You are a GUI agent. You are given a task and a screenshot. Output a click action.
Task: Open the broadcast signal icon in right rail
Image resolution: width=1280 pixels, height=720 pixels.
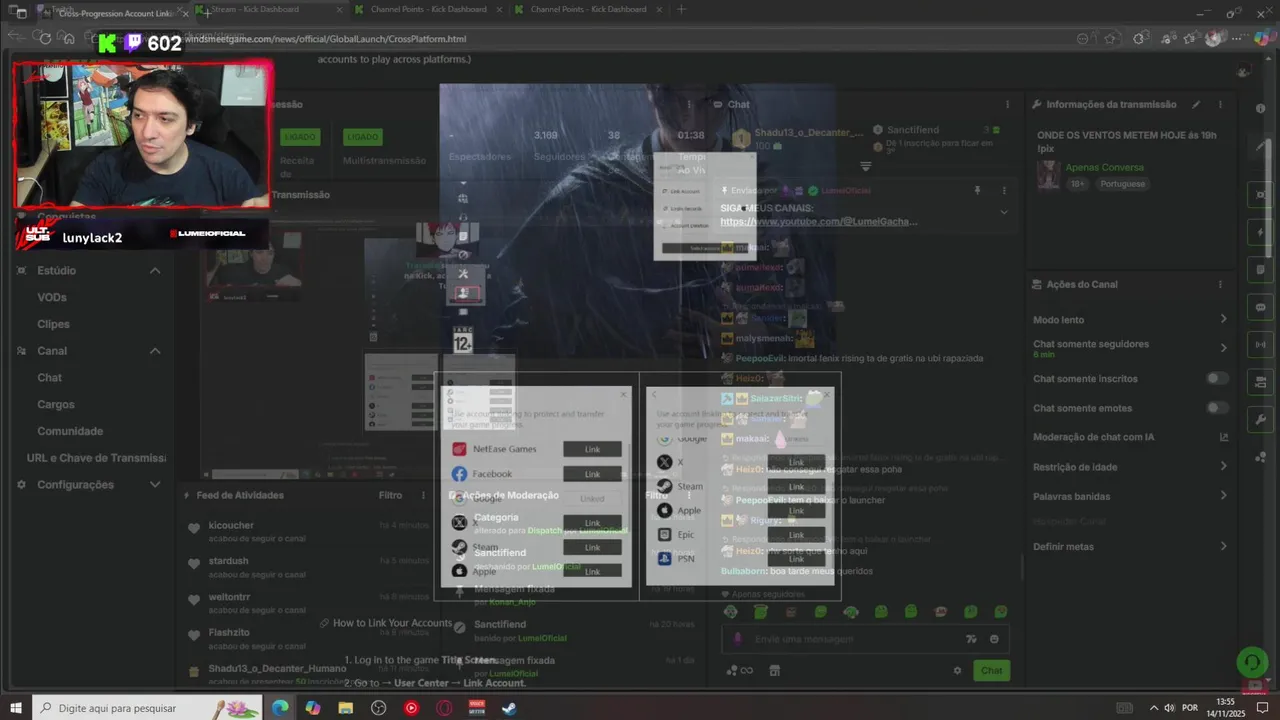1260,345
